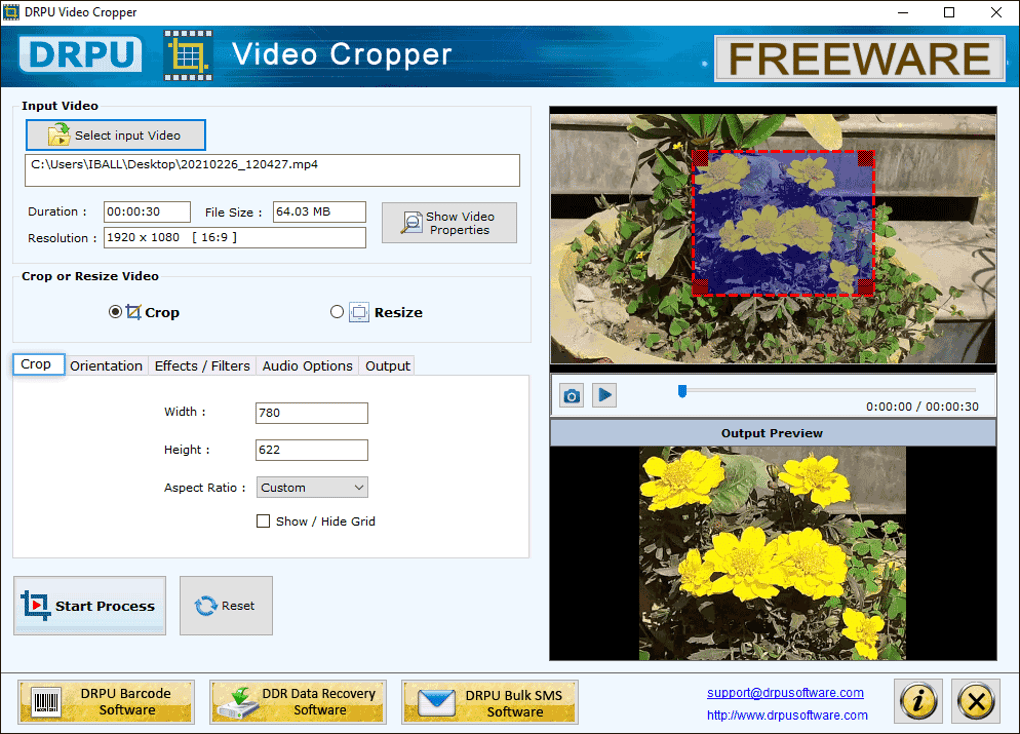The height and width of the screenshot is (734, 1020).
Task: Open DRPU Barcode Software
Action: (106, 702)
